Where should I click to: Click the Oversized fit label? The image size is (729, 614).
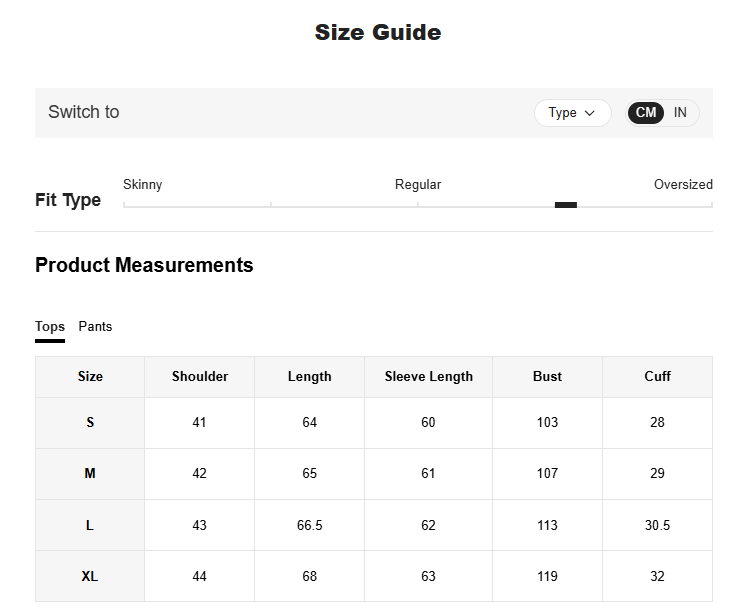[x=683, y=185]
